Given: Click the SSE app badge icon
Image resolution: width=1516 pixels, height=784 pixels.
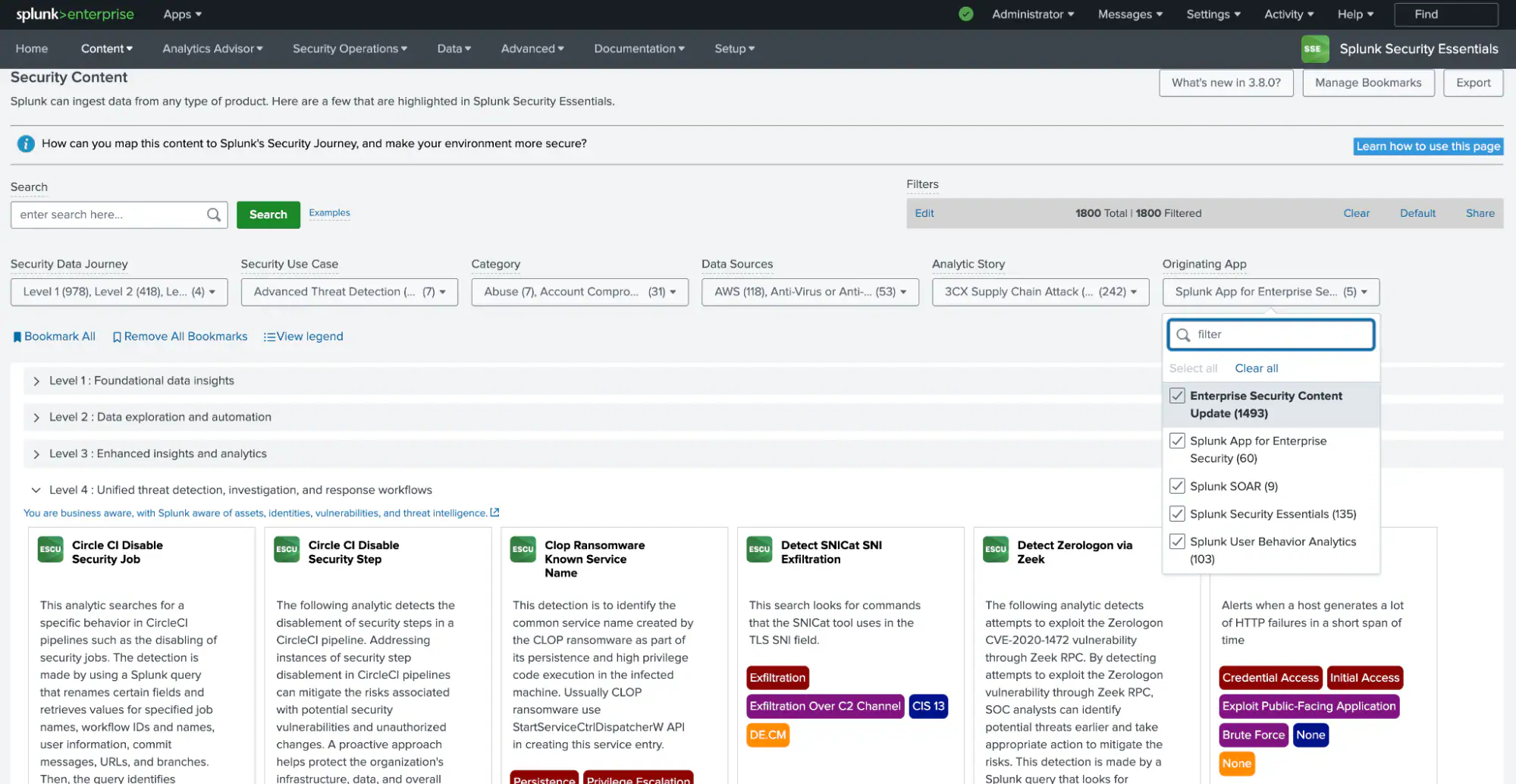Looking at the screenshot, I should [1315, 49].
